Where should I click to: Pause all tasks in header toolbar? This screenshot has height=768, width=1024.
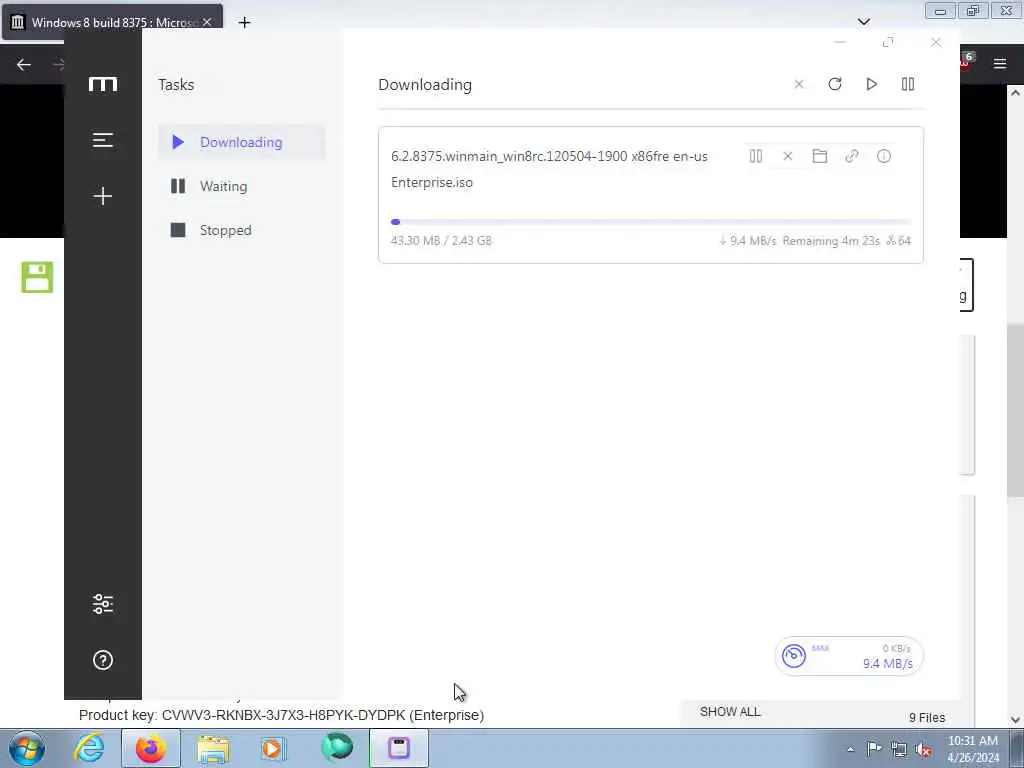[x=908, y=84]
